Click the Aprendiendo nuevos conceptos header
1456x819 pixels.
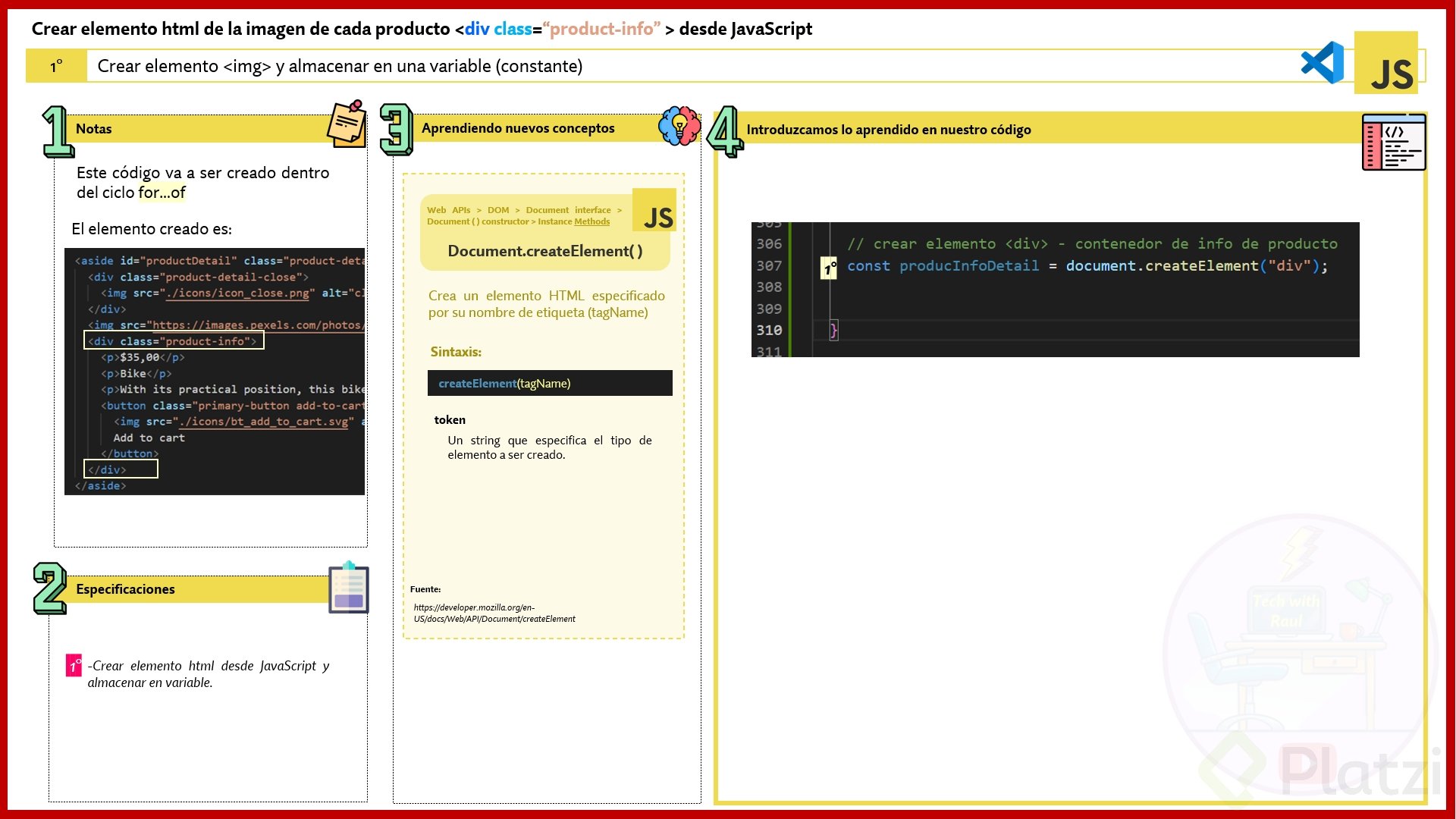click(x=518, y=128)
